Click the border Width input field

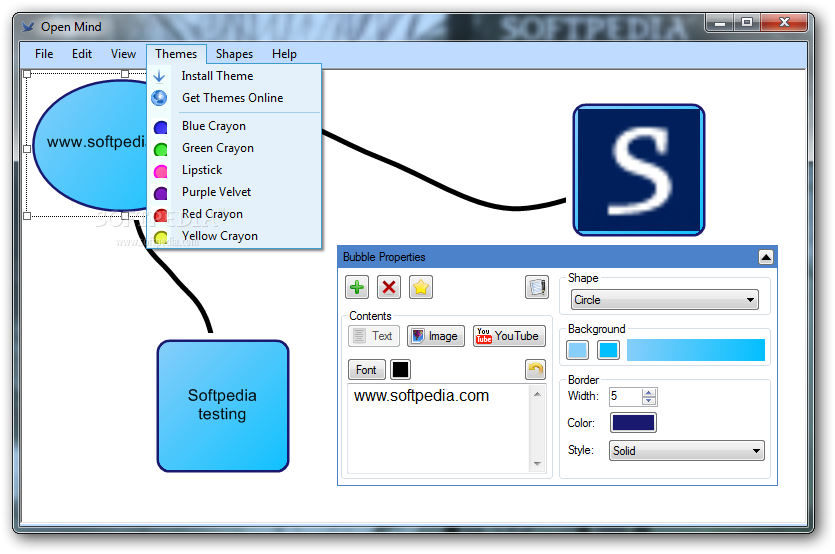[x=626, y=396]
